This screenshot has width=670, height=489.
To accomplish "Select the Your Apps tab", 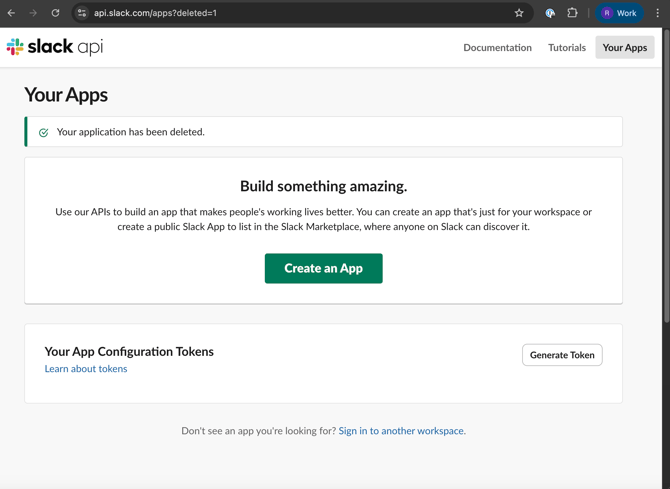I will pyautogui.click(x=624, y=47).
